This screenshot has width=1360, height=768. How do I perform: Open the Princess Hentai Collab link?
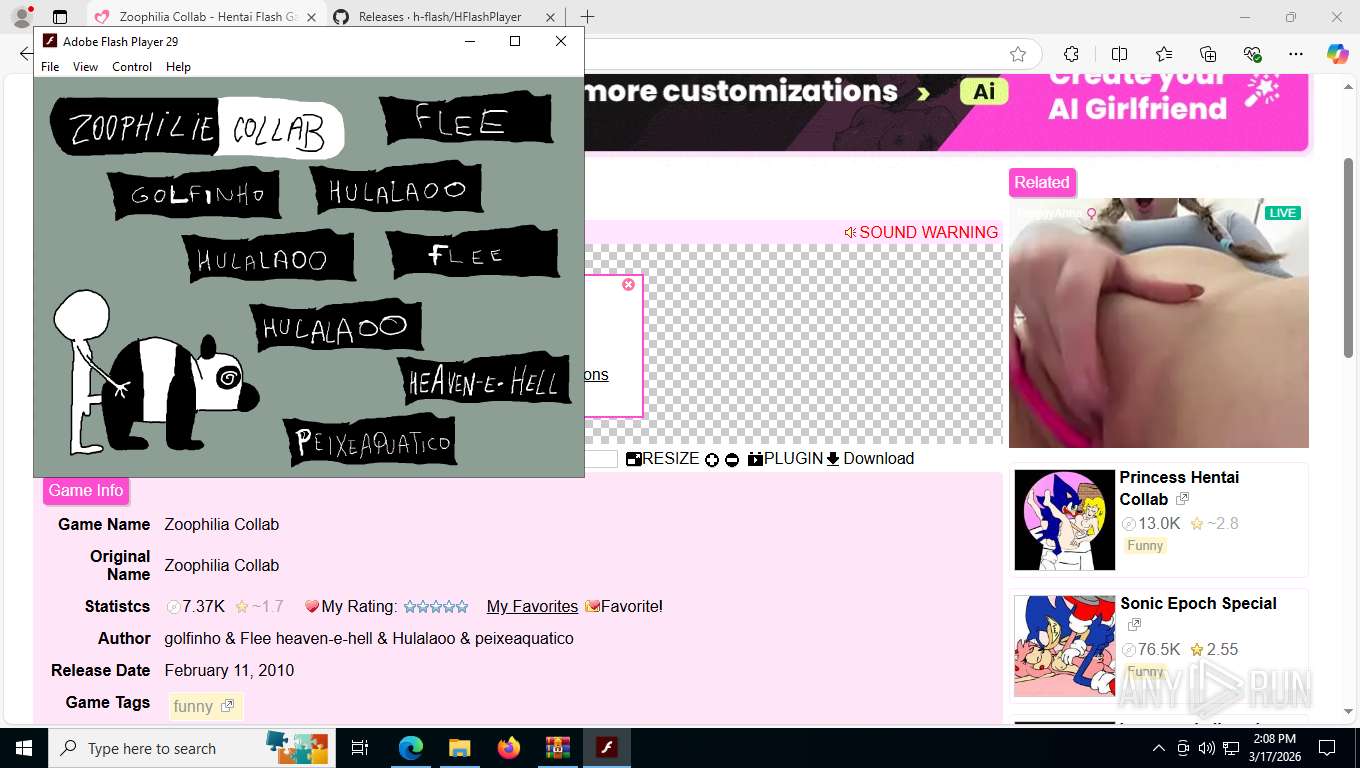[1179, 488]
